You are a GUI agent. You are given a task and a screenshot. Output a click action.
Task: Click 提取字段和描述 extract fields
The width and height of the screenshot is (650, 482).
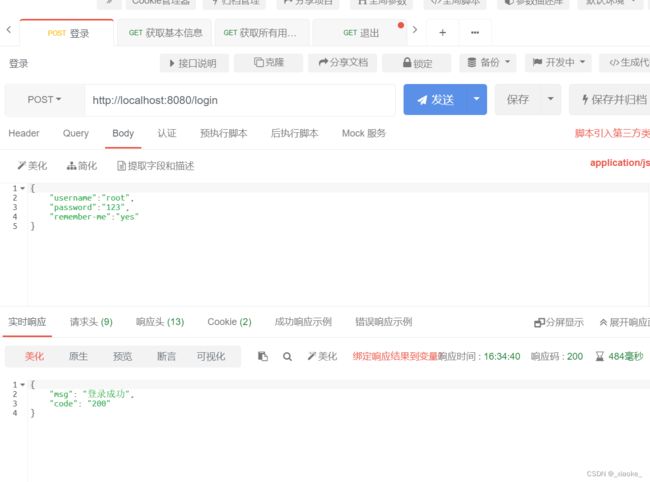coord(155,166)
